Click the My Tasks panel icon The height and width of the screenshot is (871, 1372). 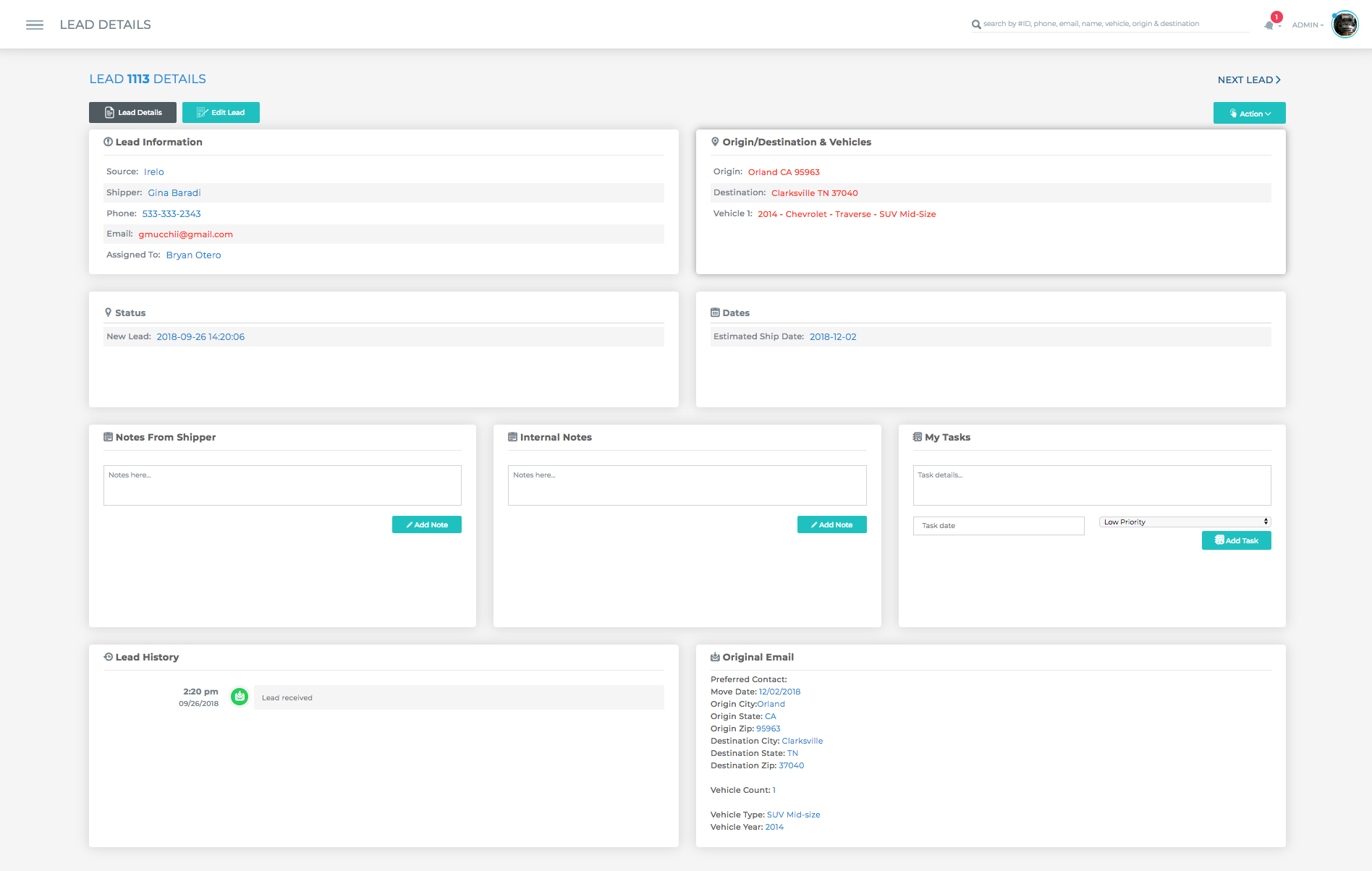coord(918,437)
